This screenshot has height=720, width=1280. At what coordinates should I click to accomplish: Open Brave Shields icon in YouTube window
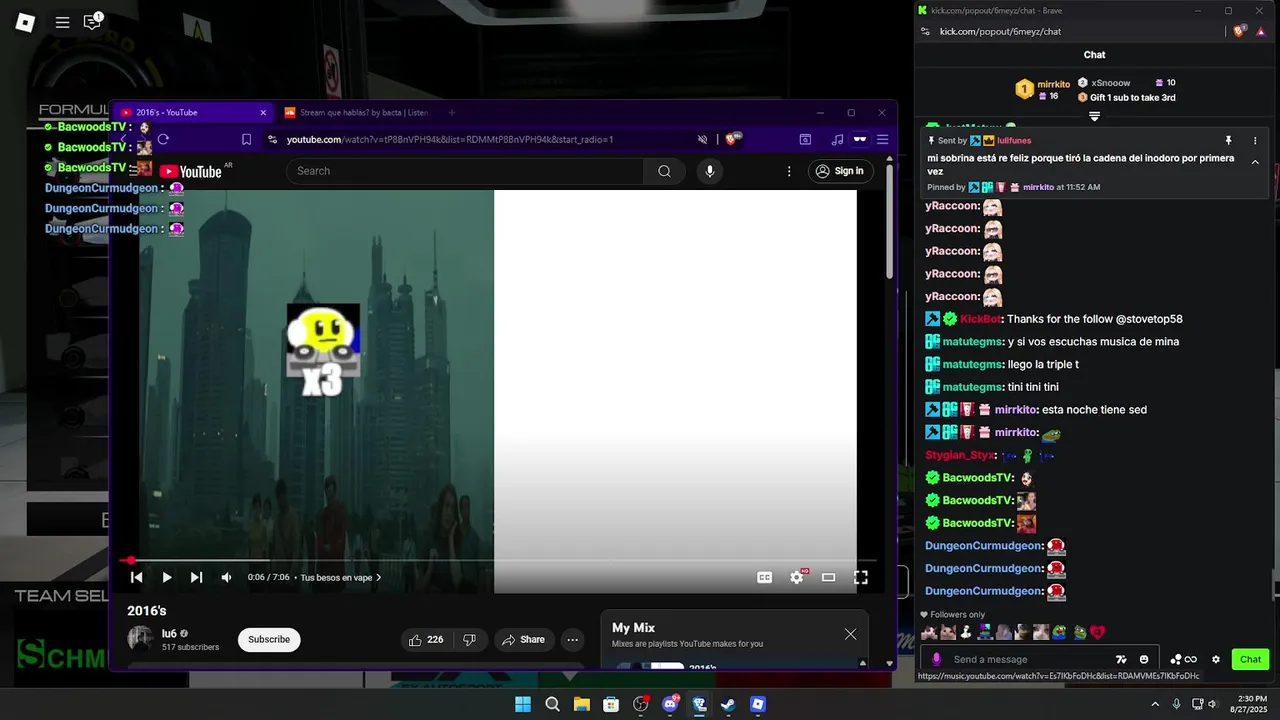(732, 139)
